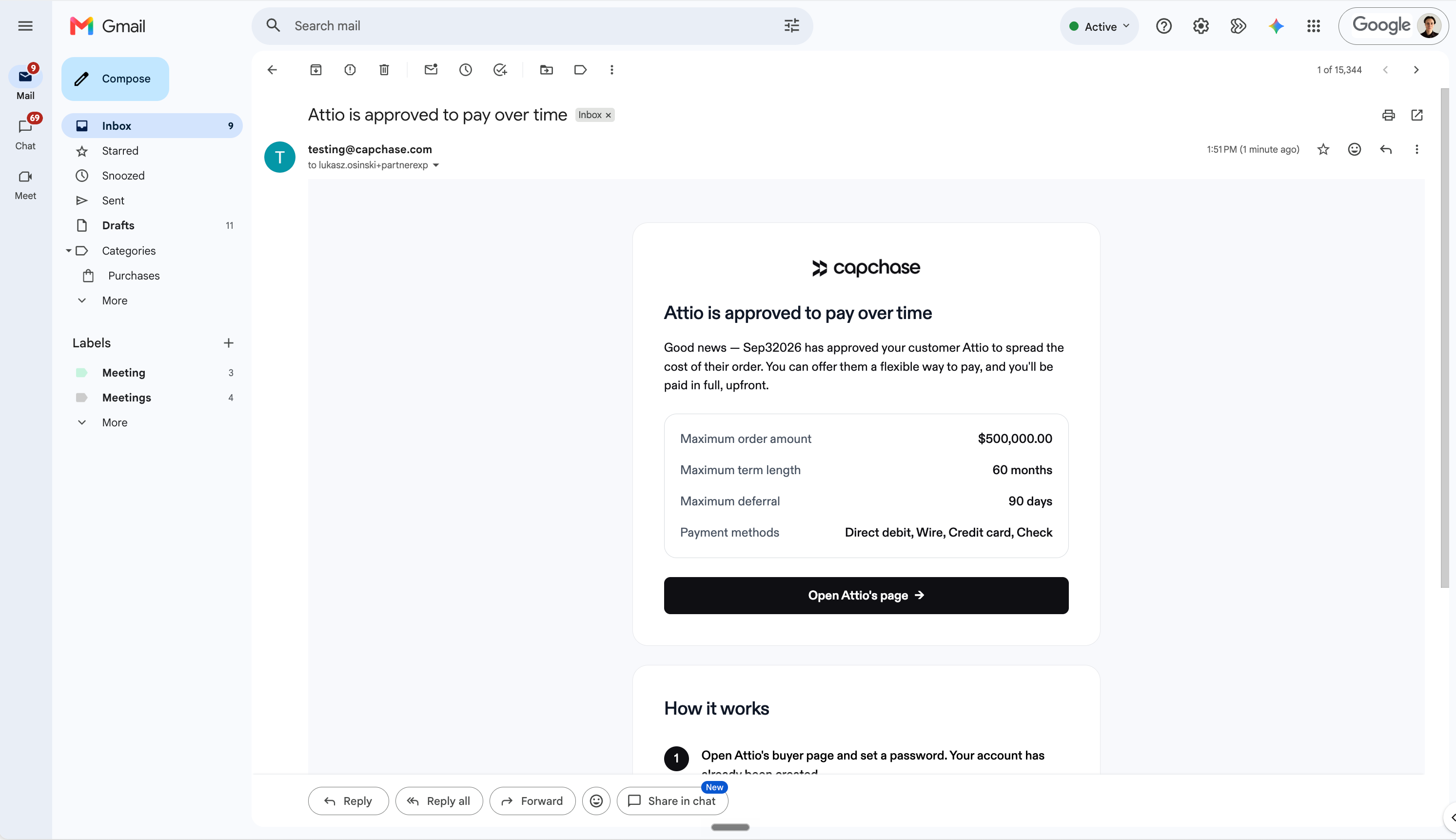Click Open Attio's page button
The image size is (1456, 840).
tap(866, 596)
